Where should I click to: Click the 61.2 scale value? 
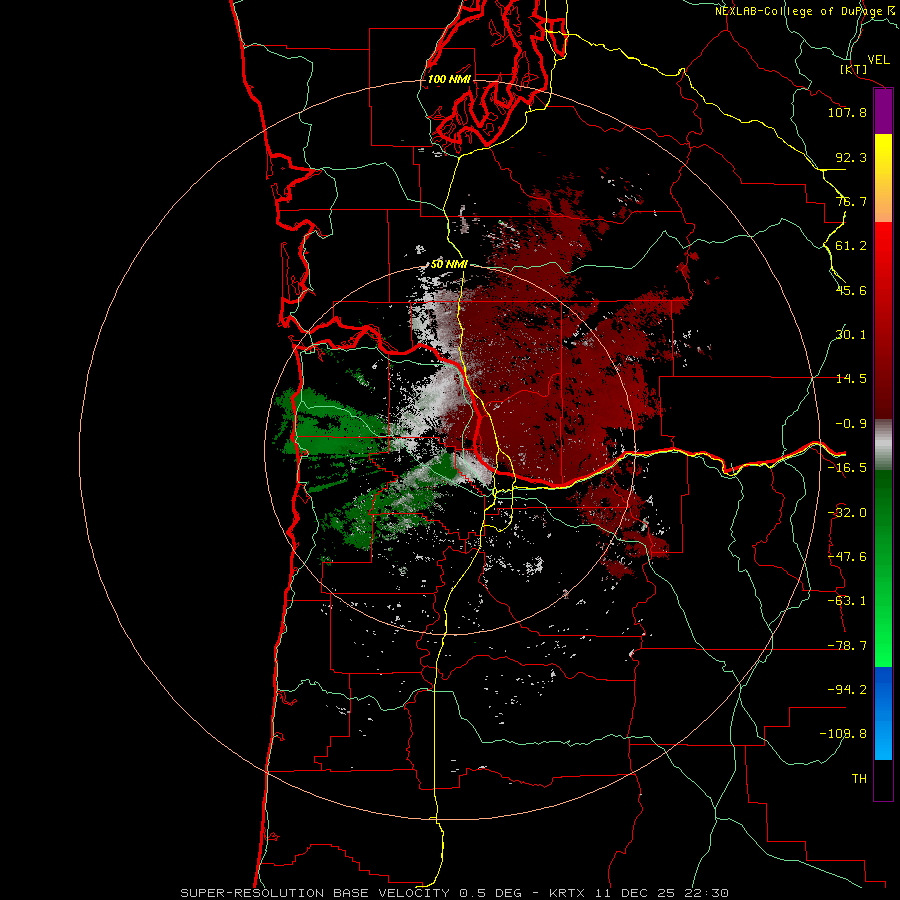pos(851,246)
